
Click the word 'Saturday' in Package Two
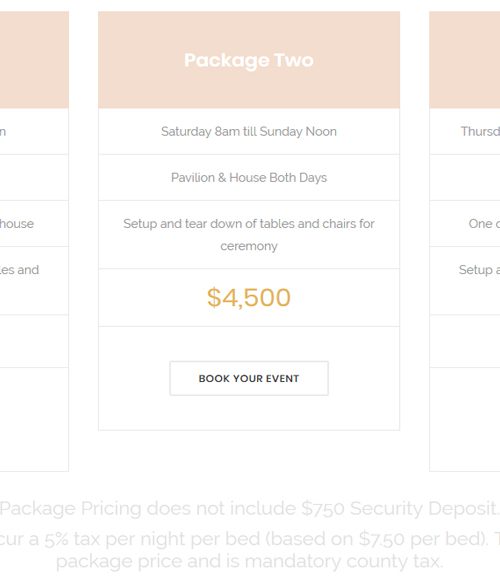[186, 132]
